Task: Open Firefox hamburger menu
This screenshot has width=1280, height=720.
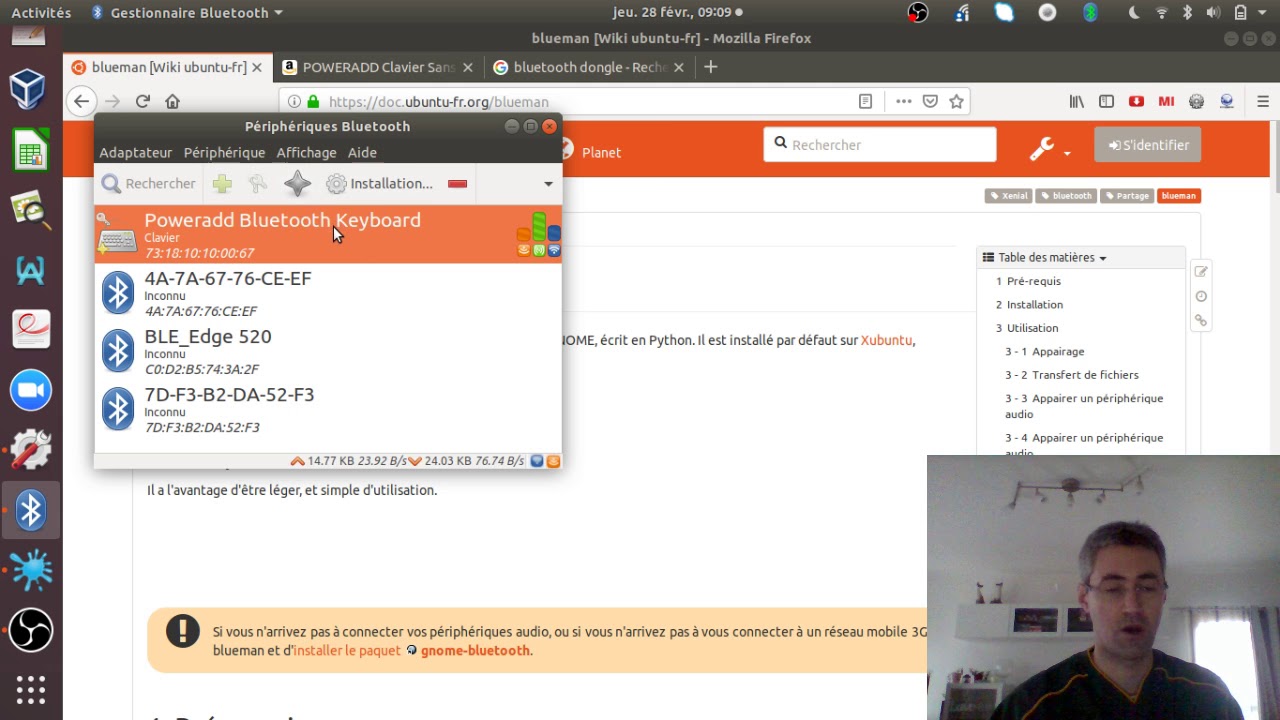Action: click(1263, 101)
